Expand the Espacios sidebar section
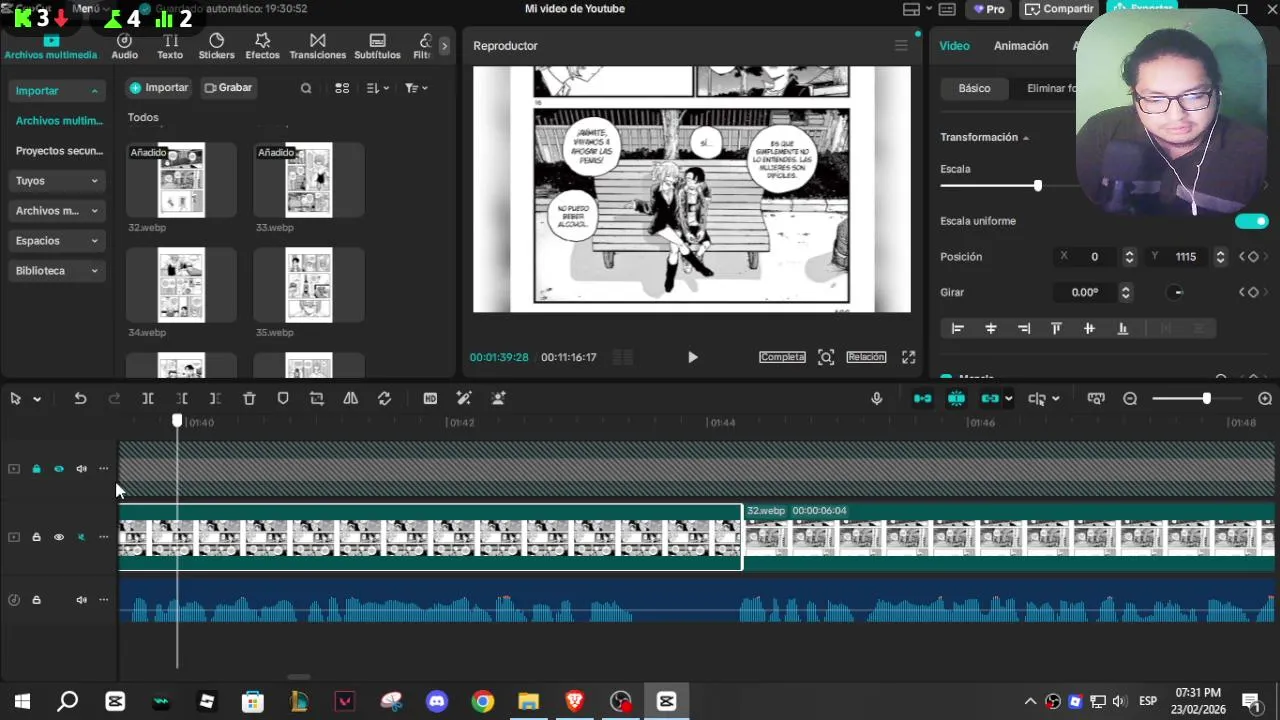Image resolution: width=1280 pixels, height=720 pixels. point(57,241)
